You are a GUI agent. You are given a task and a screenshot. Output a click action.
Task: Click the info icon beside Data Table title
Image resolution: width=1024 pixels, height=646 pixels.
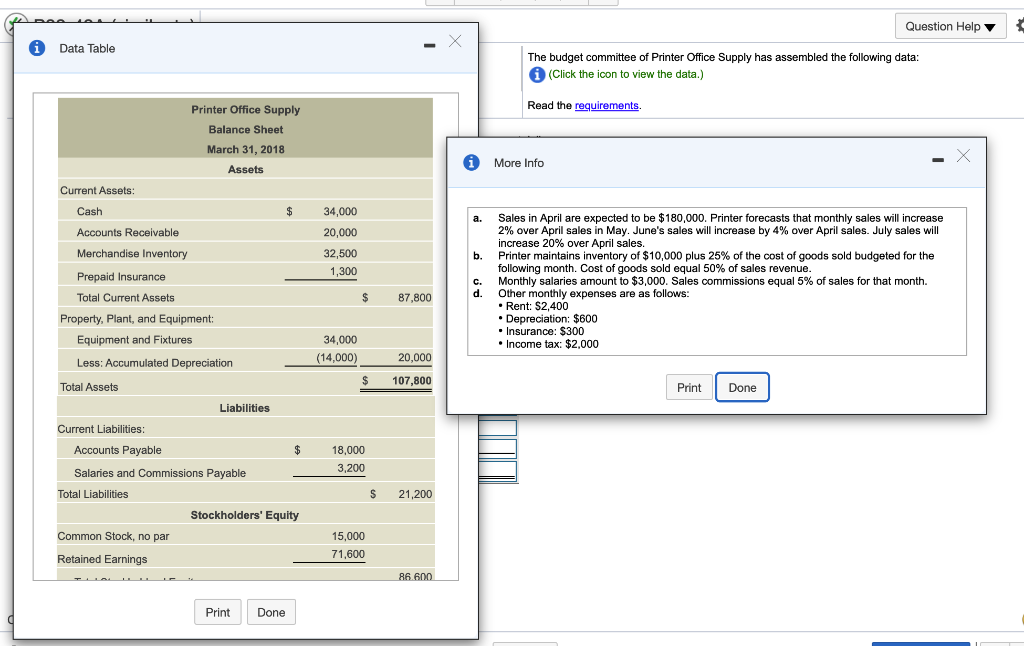point(37,48)
